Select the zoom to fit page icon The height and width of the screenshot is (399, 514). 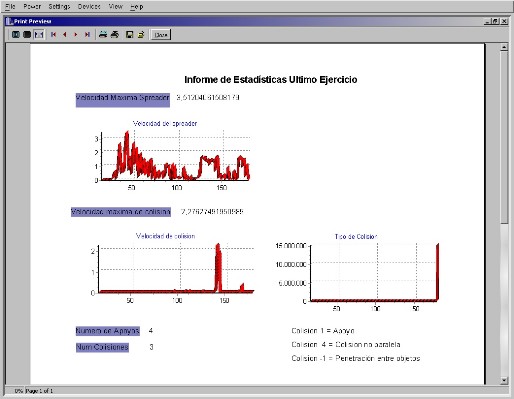click(x=16, y=34)
